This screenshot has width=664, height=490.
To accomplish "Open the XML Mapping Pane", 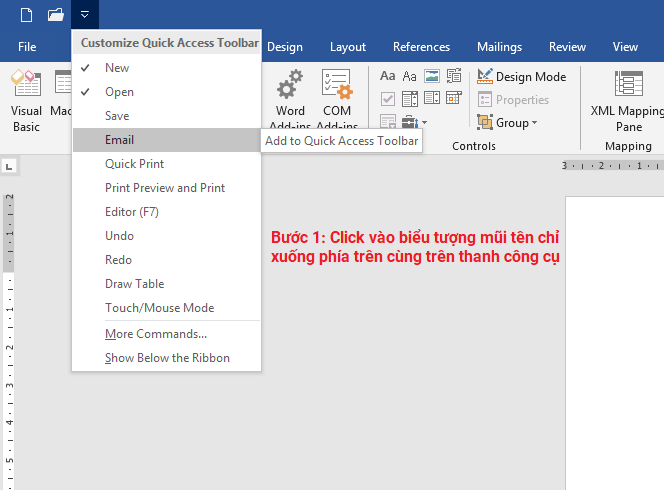I will coord(628,101).
